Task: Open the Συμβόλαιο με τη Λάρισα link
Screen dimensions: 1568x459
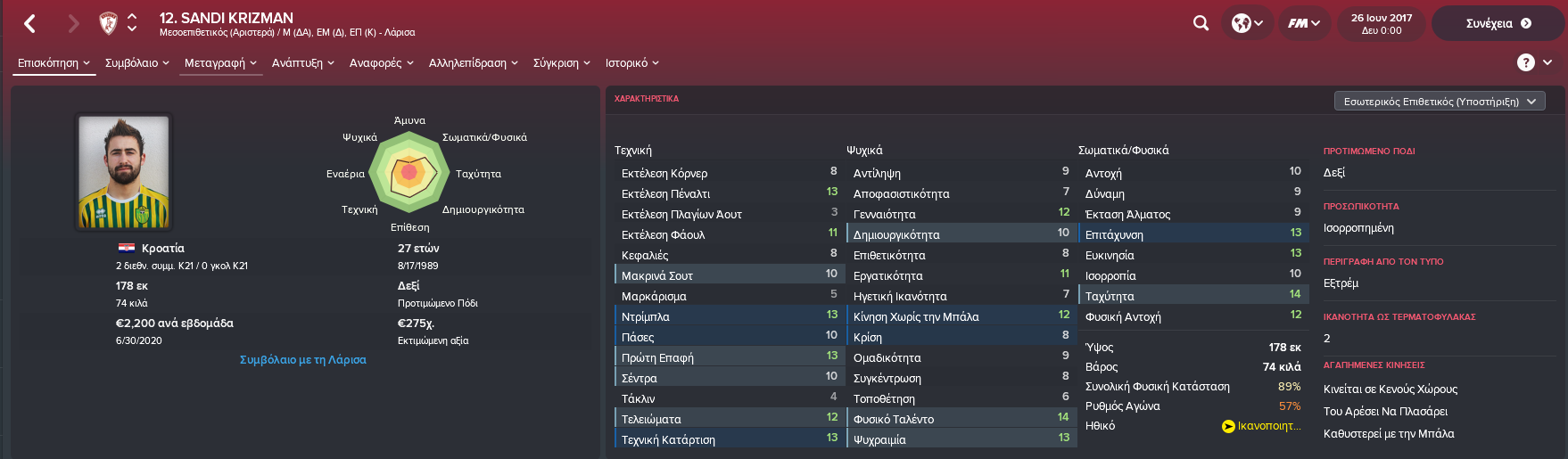Action: (303, 360)
